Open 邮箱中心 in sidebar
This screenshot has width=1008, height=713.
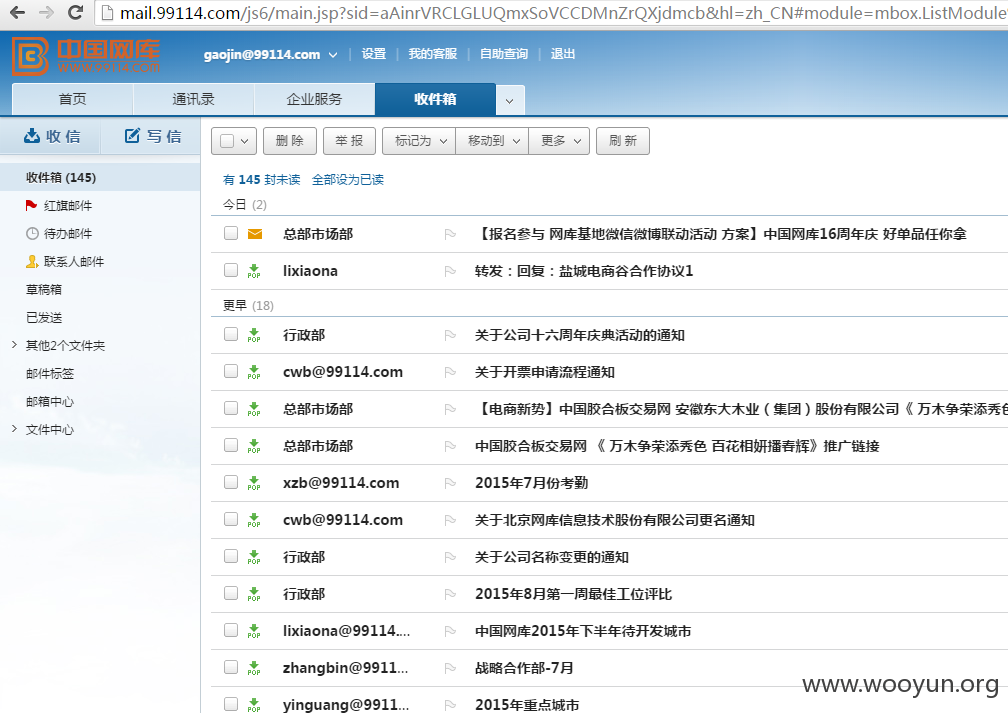[50, 401]
